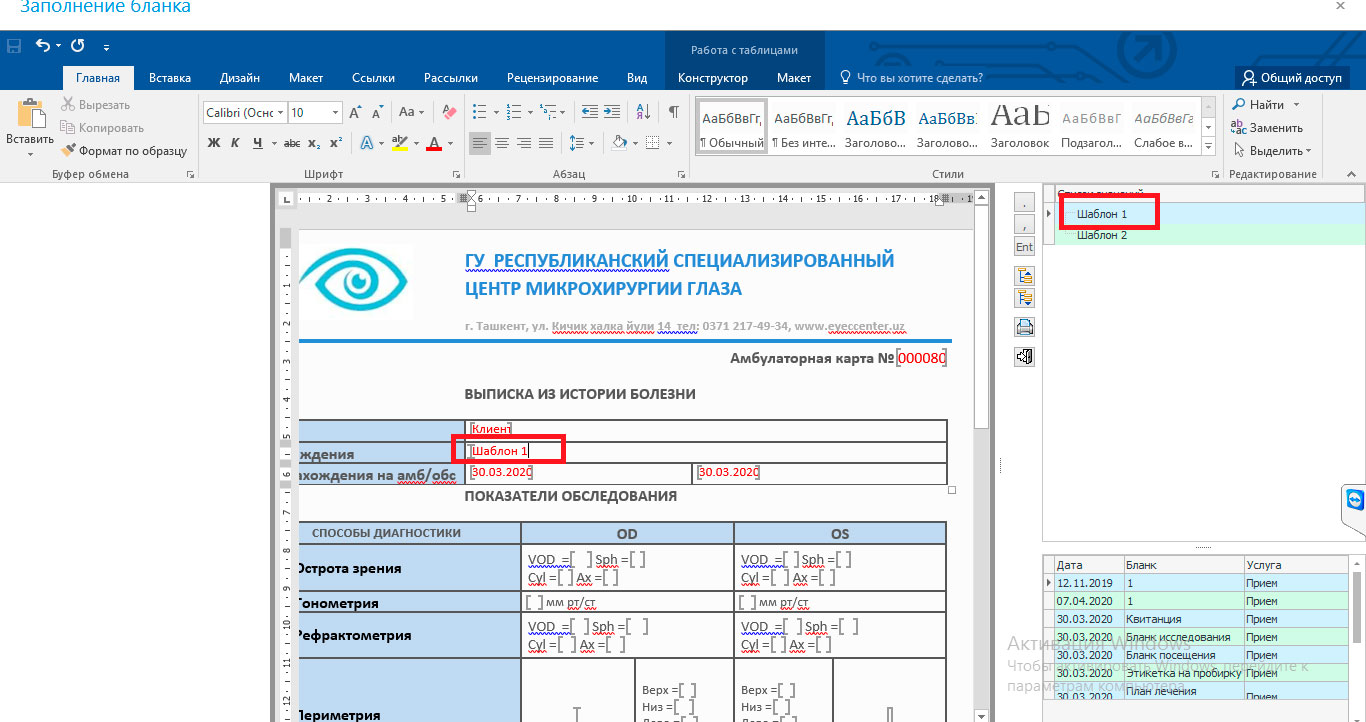This screenshot has width=1366, height=722.
Task: Open the Главная ribbon tab
Action: pos(98,78)
